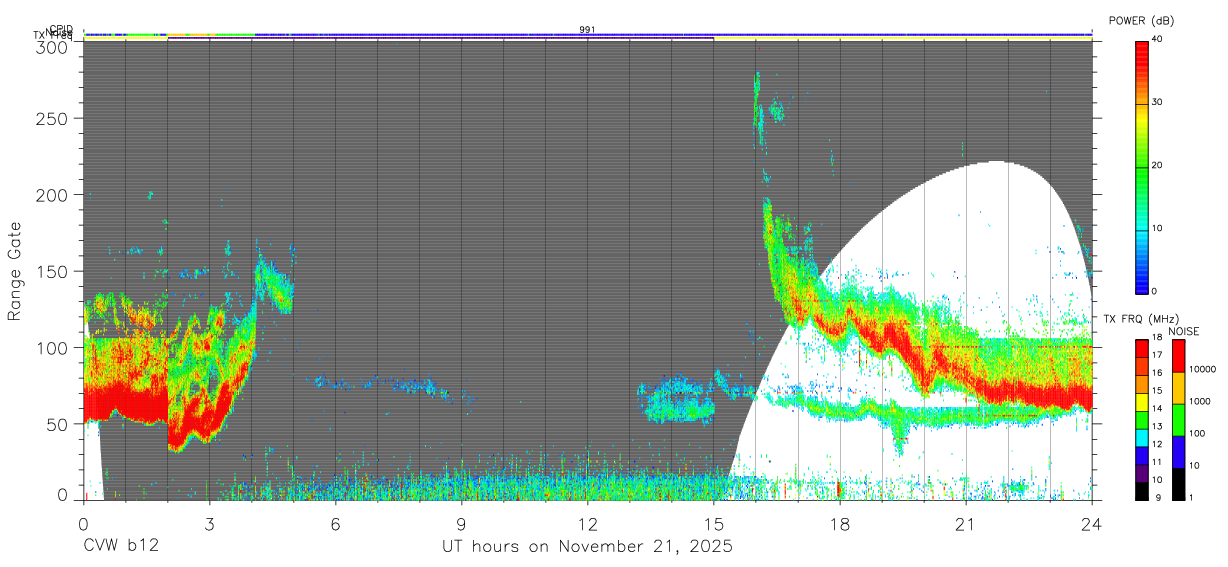Click the NOISE legend title
This screenshot has width=1228, height=567.
click(1185, 331)
